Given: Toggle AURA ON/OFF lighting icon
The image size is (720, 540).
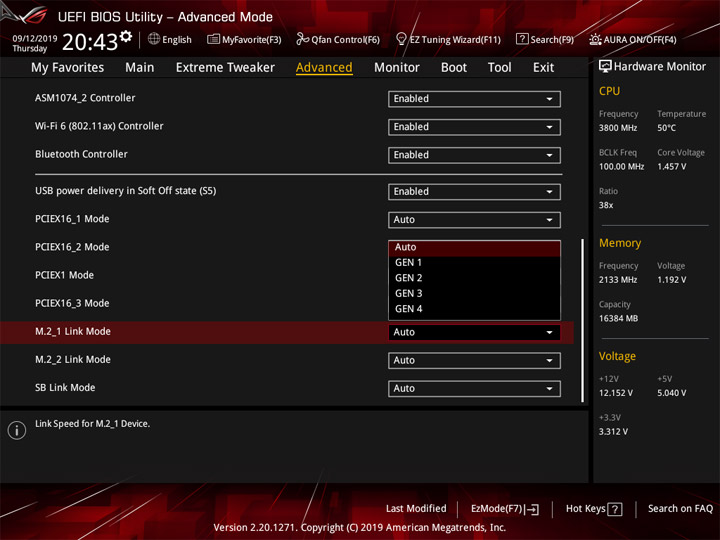Looking at the screenshot, I should click(595, 39).
